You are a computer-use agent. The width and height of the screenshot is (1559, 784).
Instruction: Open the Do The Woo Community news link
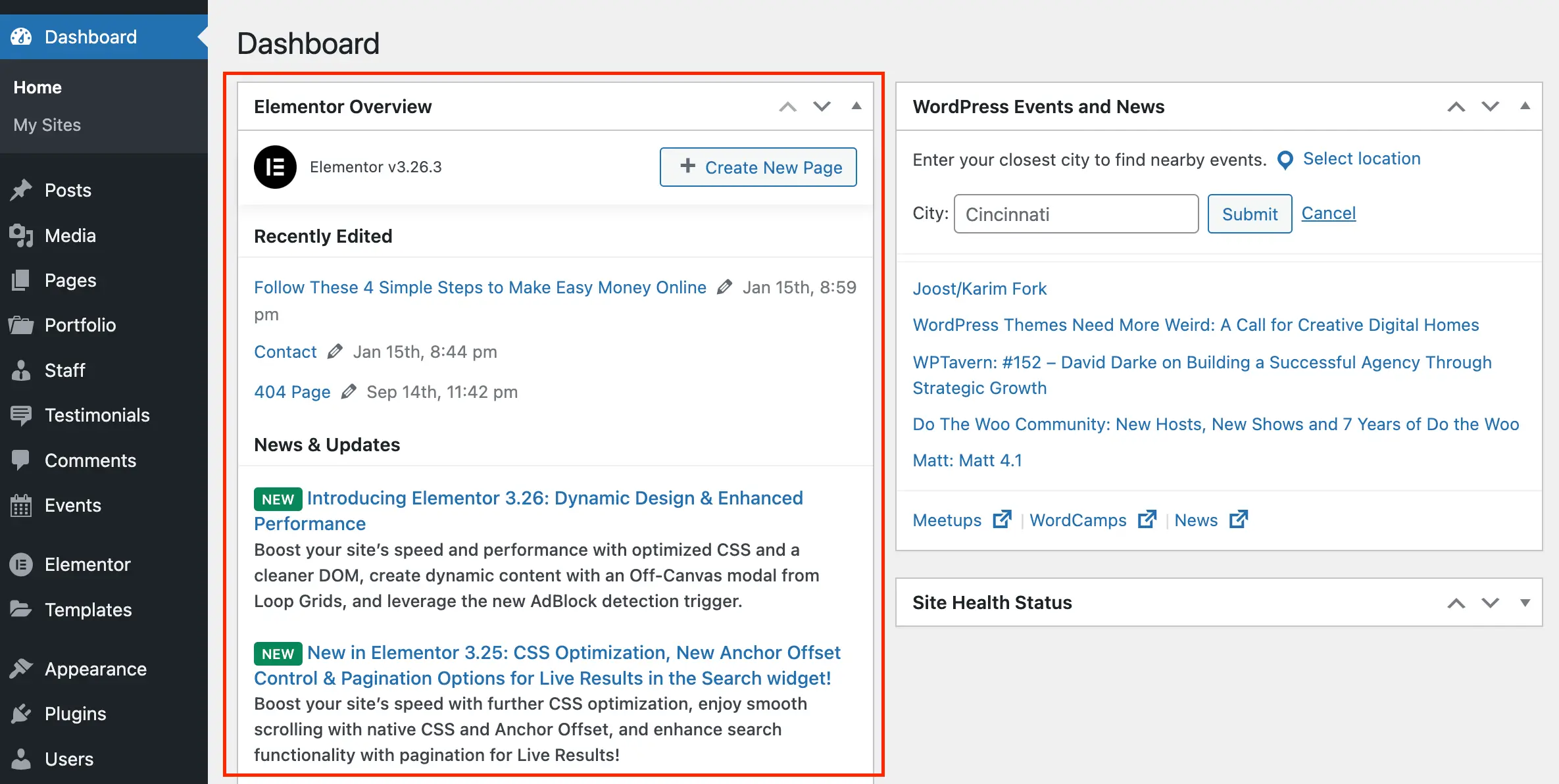point(1216,424)
